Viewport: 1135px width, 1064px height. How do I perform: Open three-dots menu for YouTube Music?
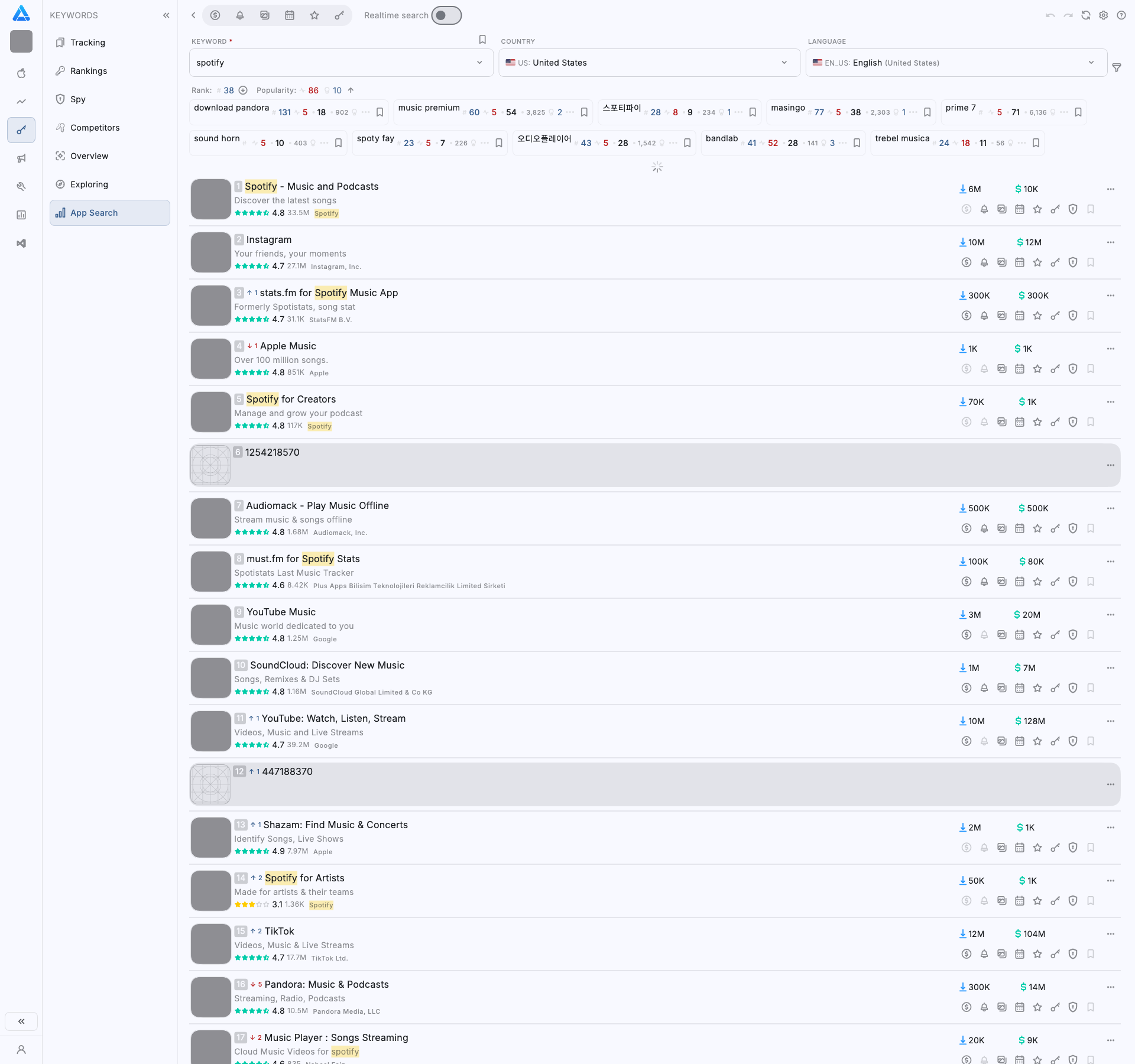(x=1111, y=615)
